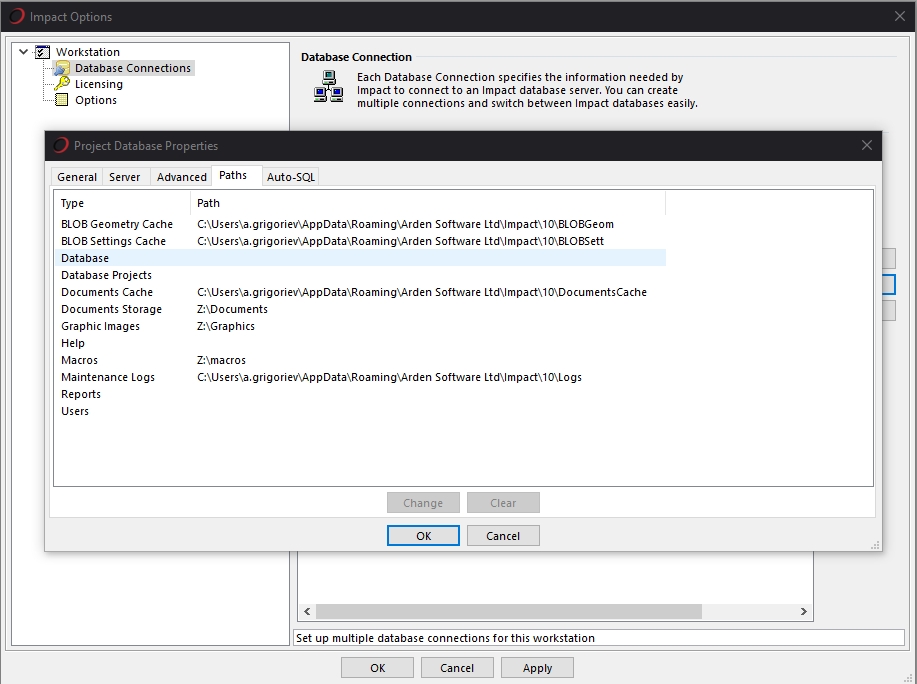
Task: Click the database network computers icon
Action: [328, 88]
